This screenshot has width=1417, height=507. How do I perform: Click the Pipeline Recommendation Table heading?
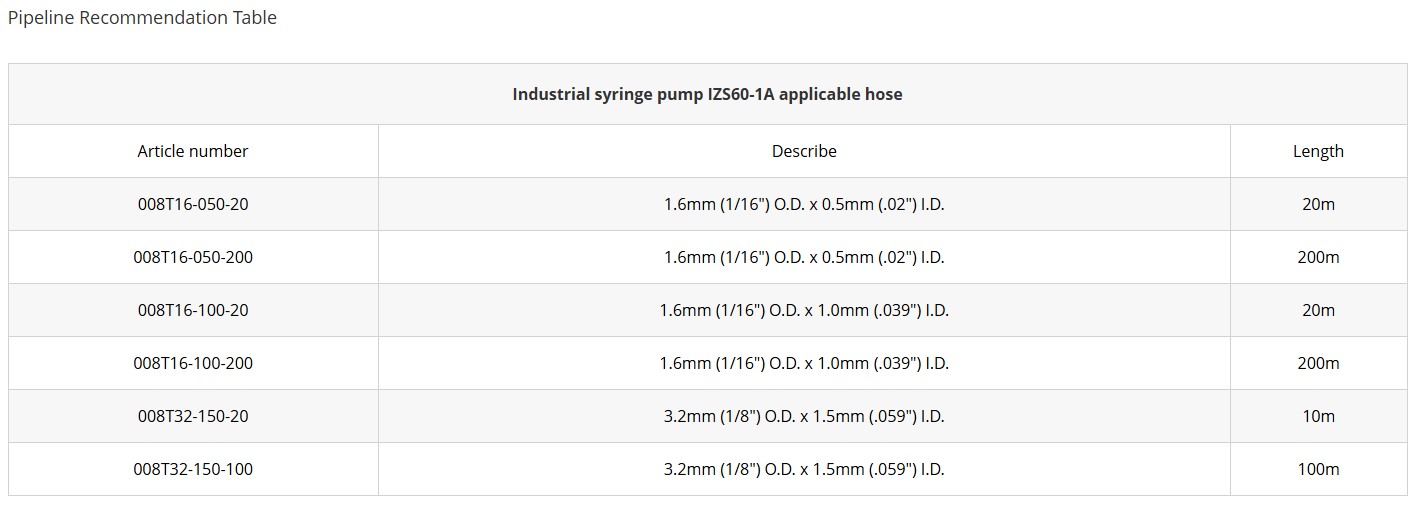pyautogui.click(x=142, y=18)
